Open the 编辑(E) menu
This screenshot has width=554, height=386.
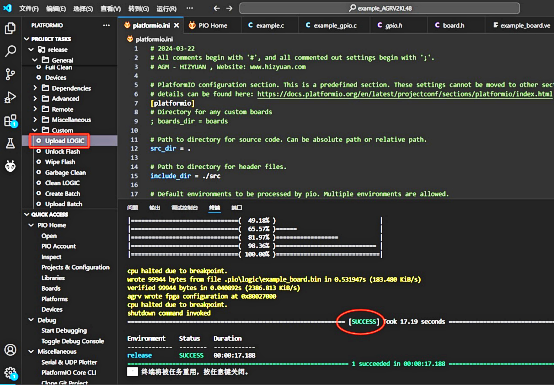pyautogui.click(x=56, y=8)
